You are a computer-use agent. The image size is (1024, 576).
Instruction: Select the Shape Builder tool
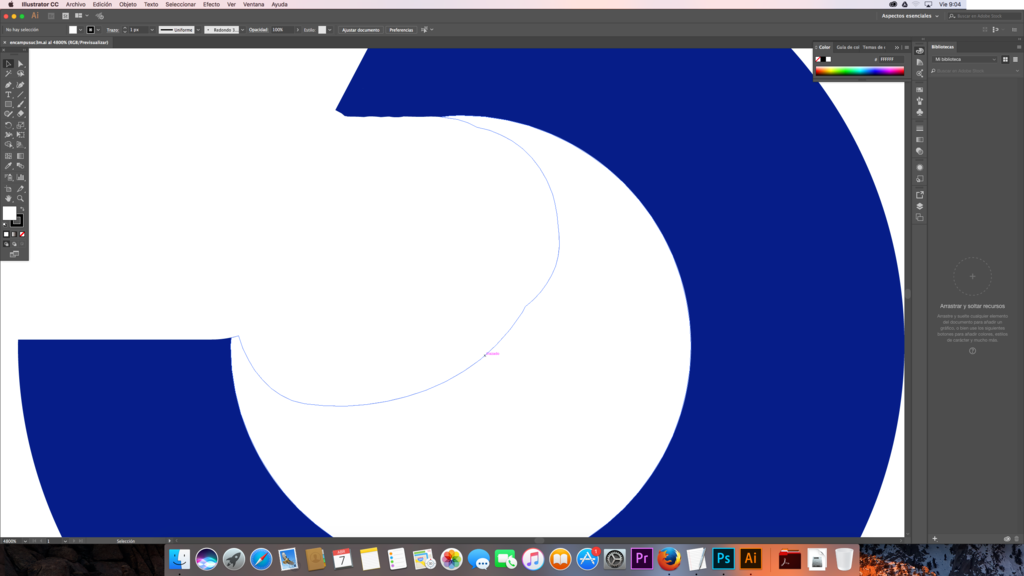click(x=8, y=144)
